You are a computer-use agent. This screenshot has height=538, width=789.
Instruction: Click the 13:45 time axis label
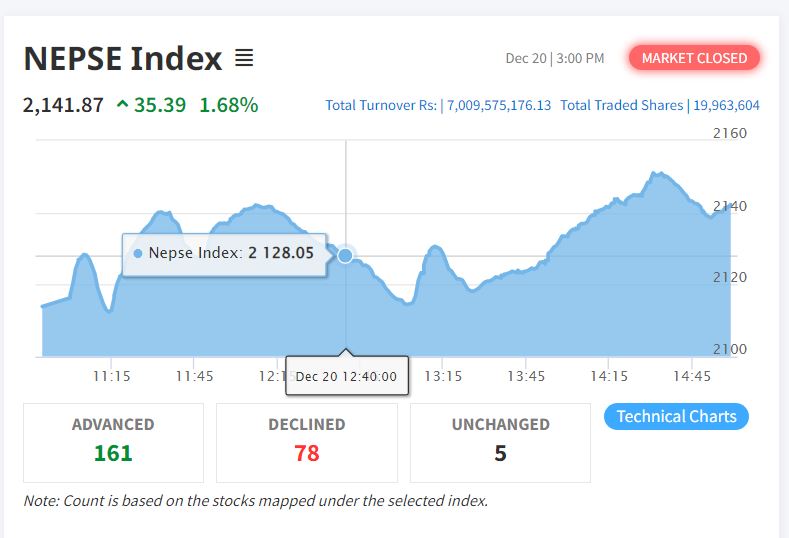pyautogui.click(x=526, y=376)
